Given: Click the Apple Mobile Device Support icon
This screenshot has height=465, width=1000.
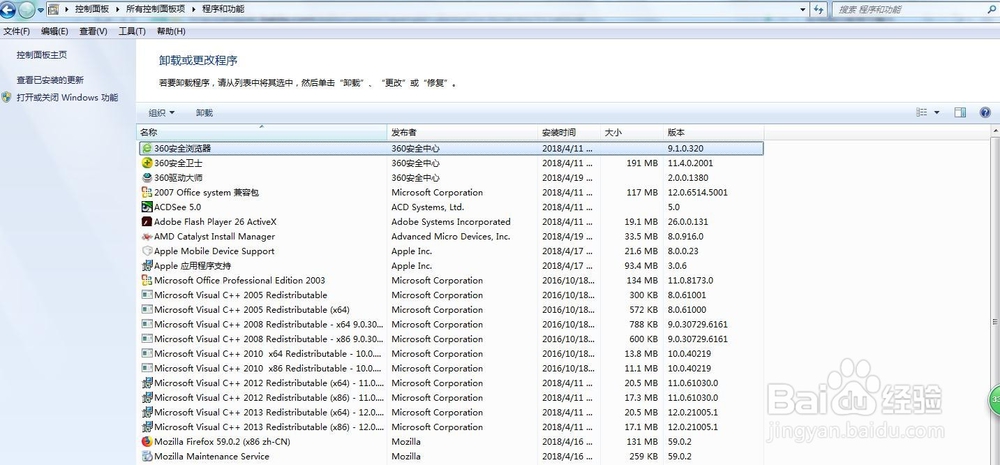Looking at the screenshot, I should [x=147, y=251].
